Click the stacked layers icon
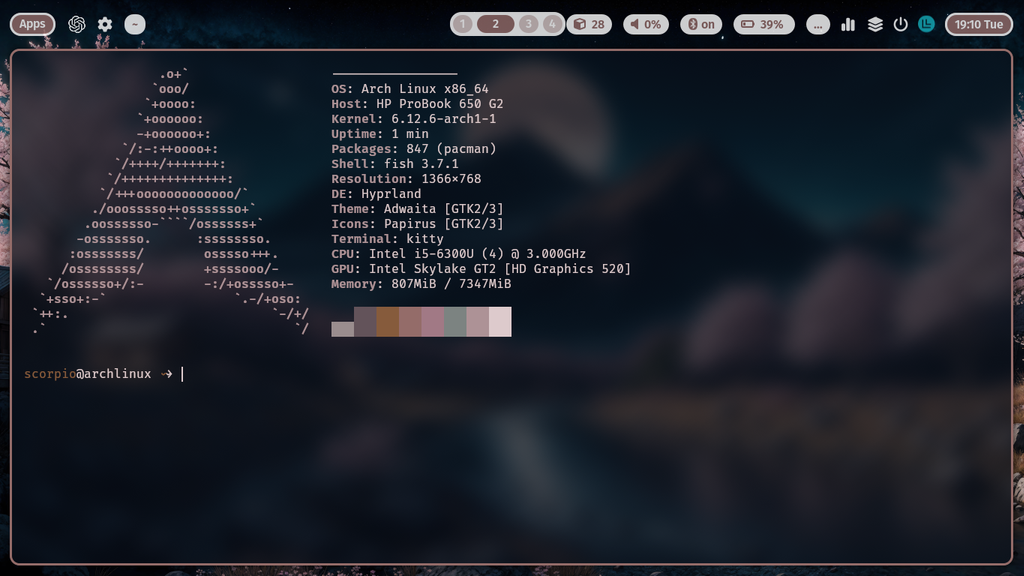 875,24
